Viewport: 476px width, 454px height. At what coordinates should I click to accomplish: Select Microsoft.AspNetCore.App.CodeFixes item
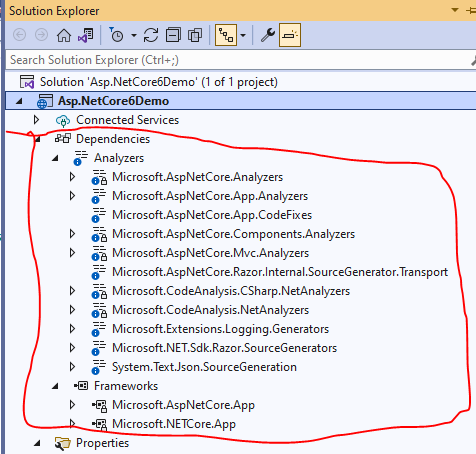(x=212, y=215)
